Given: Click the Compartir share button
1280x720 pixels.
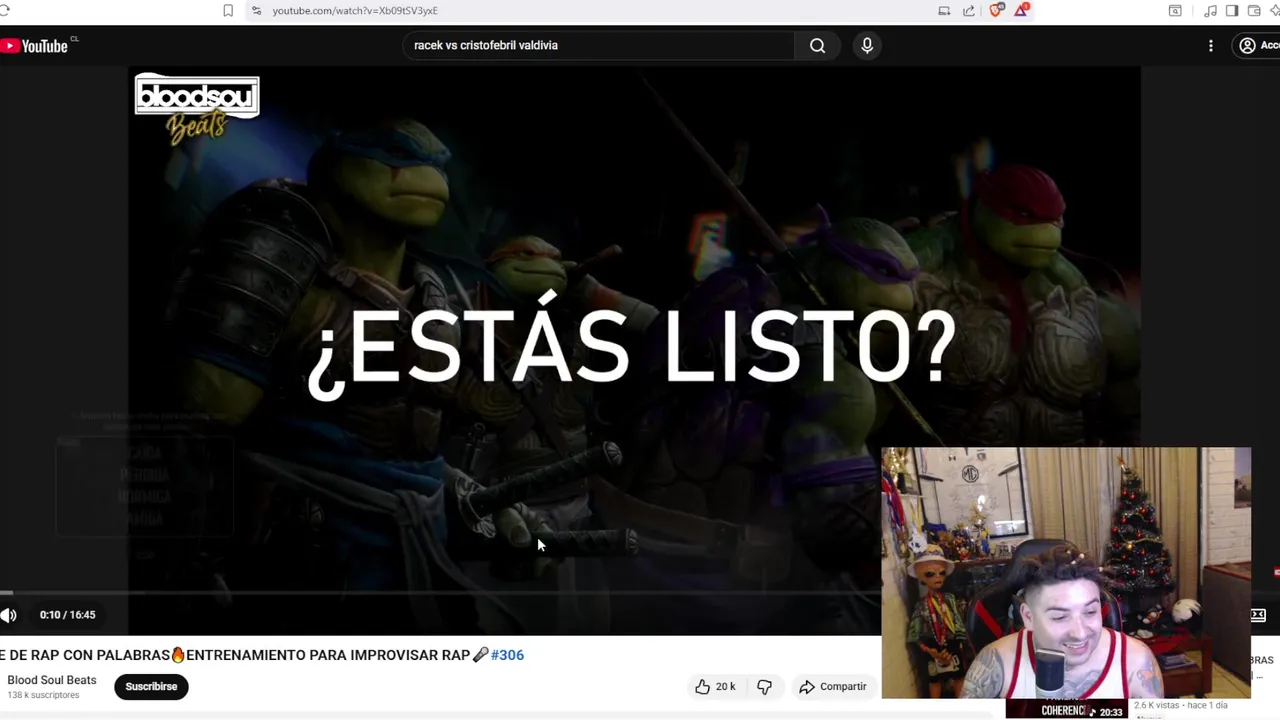Looking at the screenshot, I should 833,686.
